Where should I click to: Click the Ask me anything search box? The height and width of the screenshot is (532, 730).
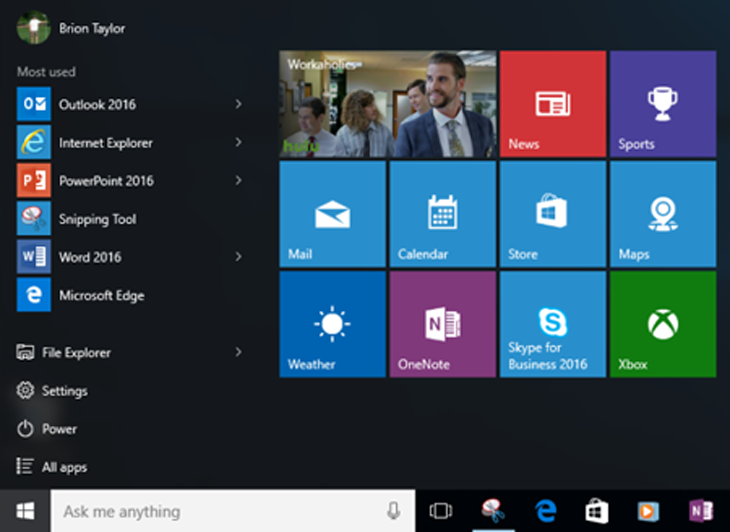click(x=233, y=511)
